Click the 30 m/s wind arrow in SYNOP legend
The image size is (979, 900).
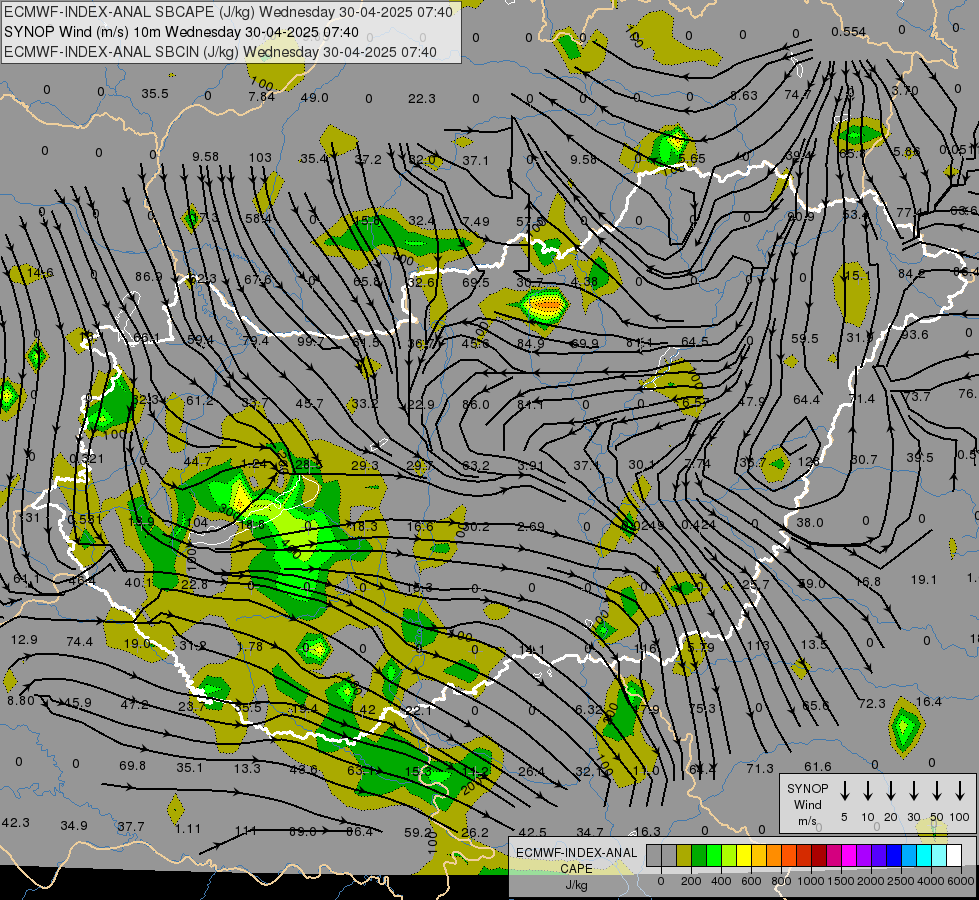[x=913, y=791]
